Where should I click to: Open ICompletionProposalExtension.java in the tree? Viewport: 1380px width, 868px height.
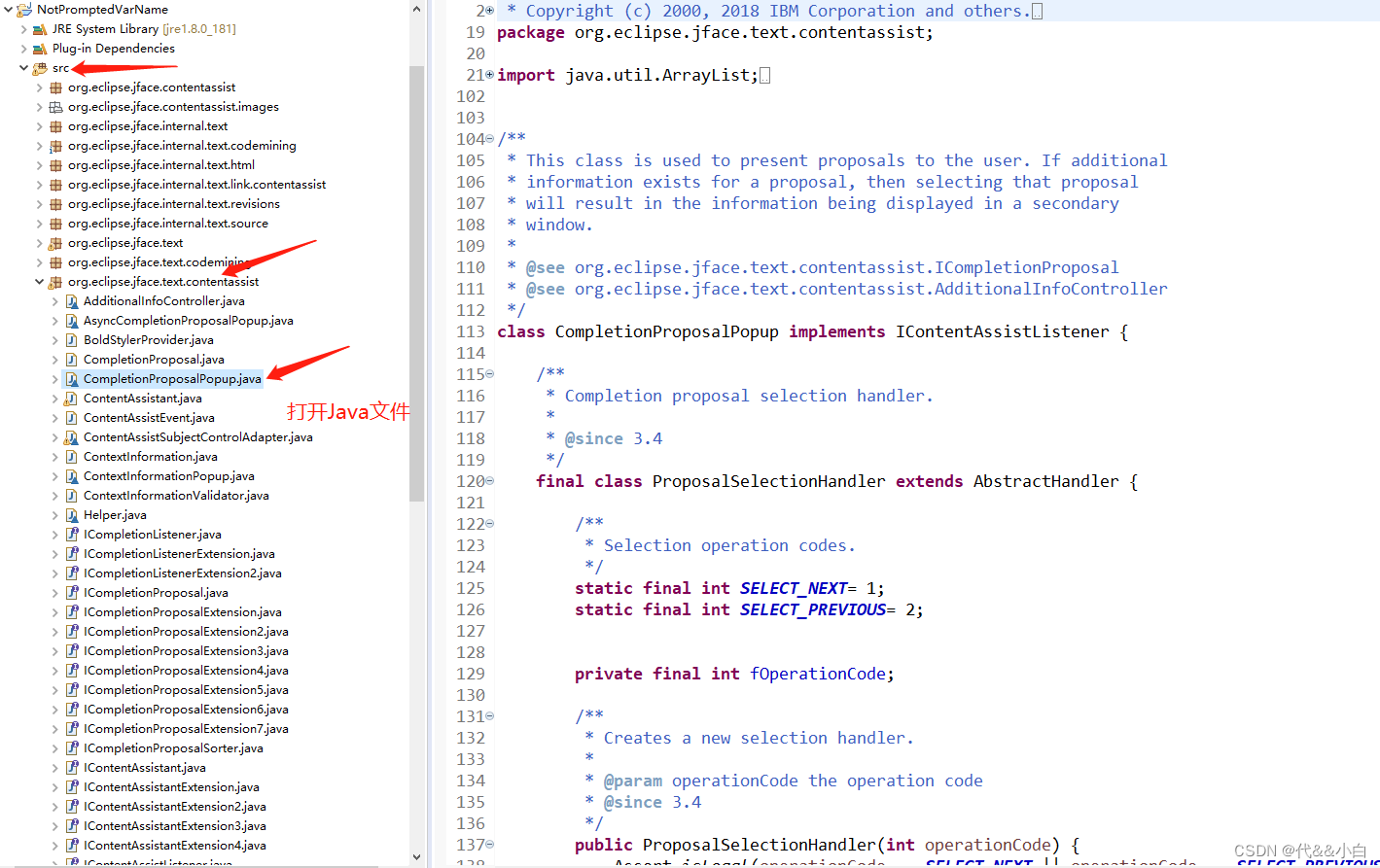click(183, 612)
